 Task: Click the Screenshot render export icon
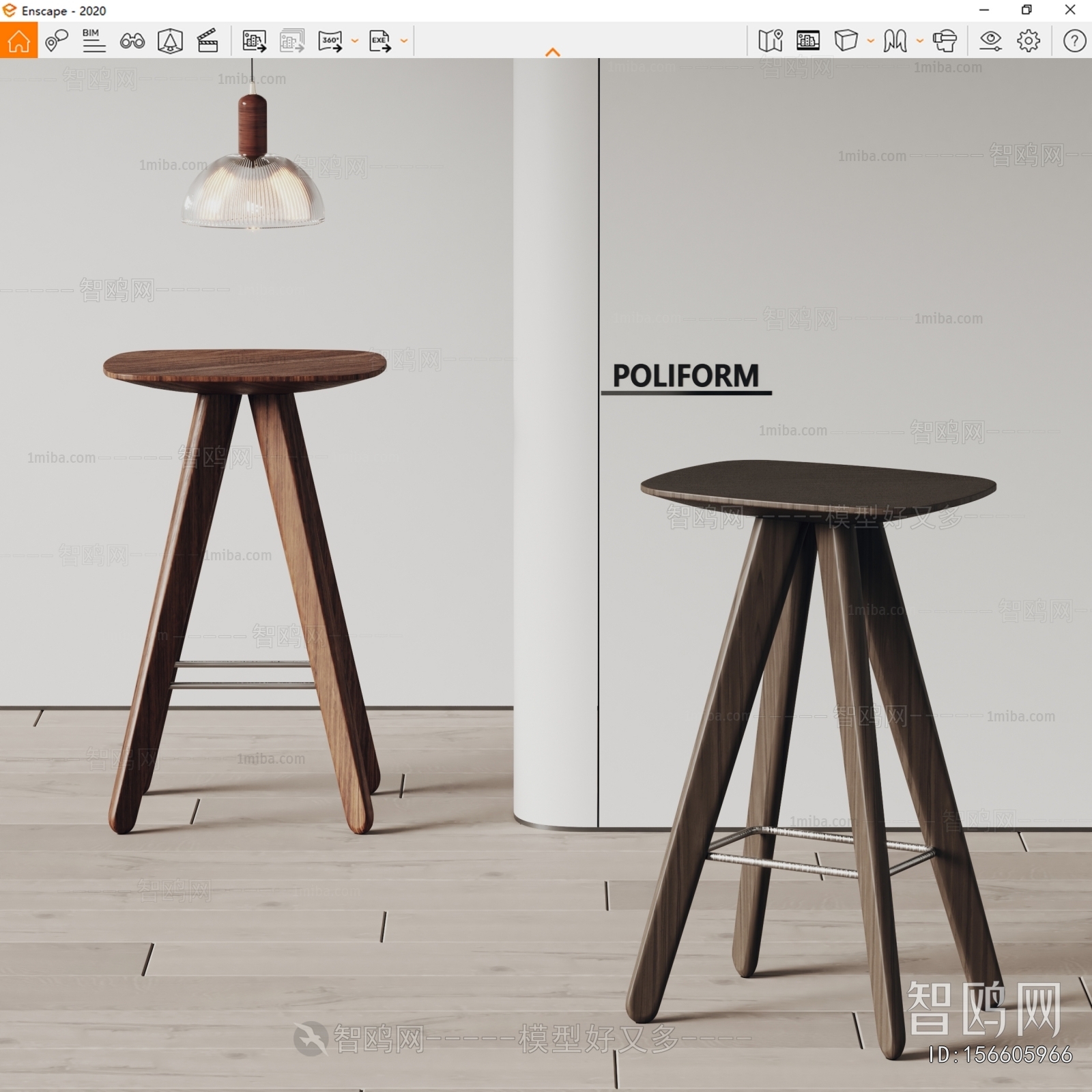point(254,41)
